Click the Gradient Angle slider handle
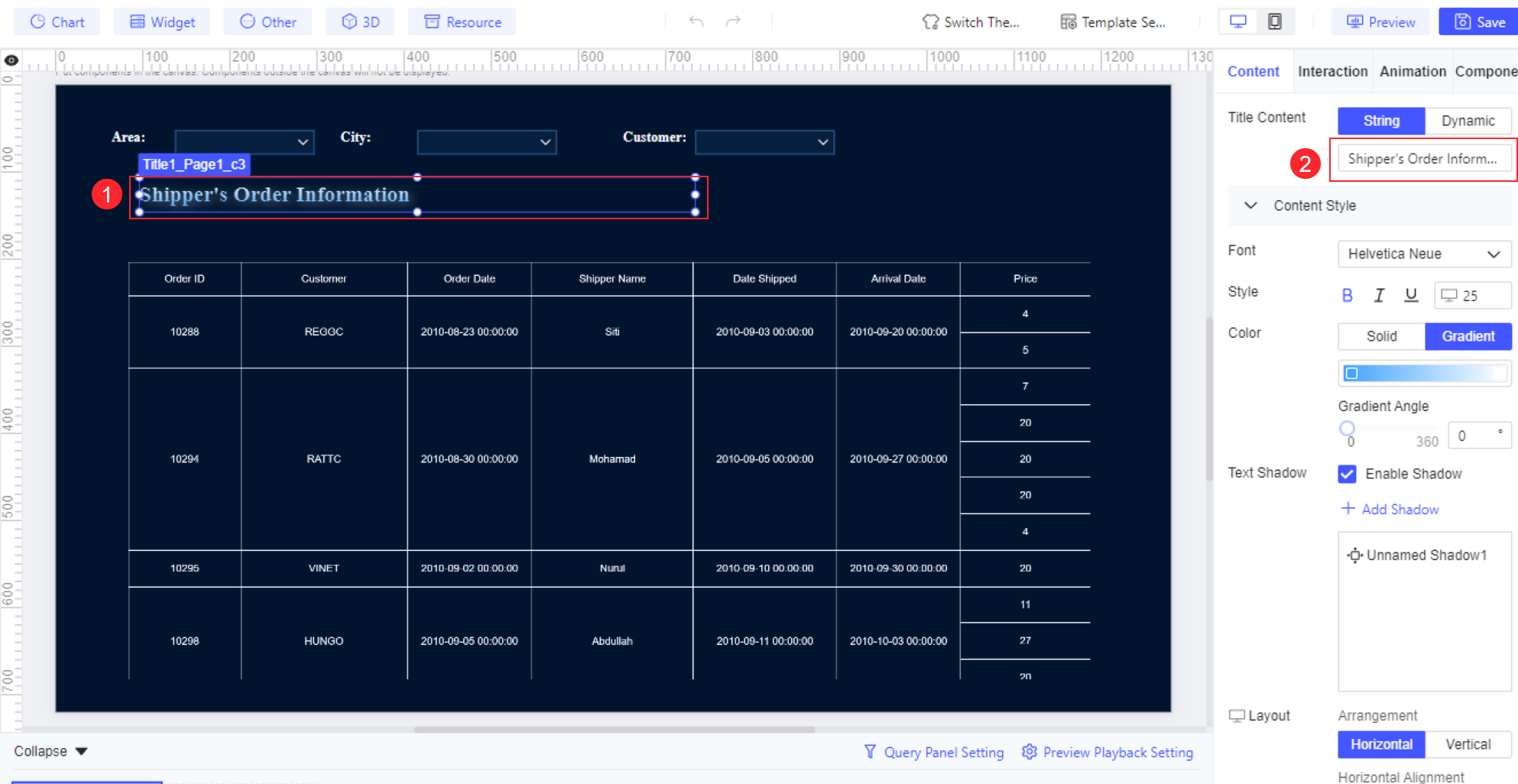Screen dimensions: 1518x784 [1347, 429]
